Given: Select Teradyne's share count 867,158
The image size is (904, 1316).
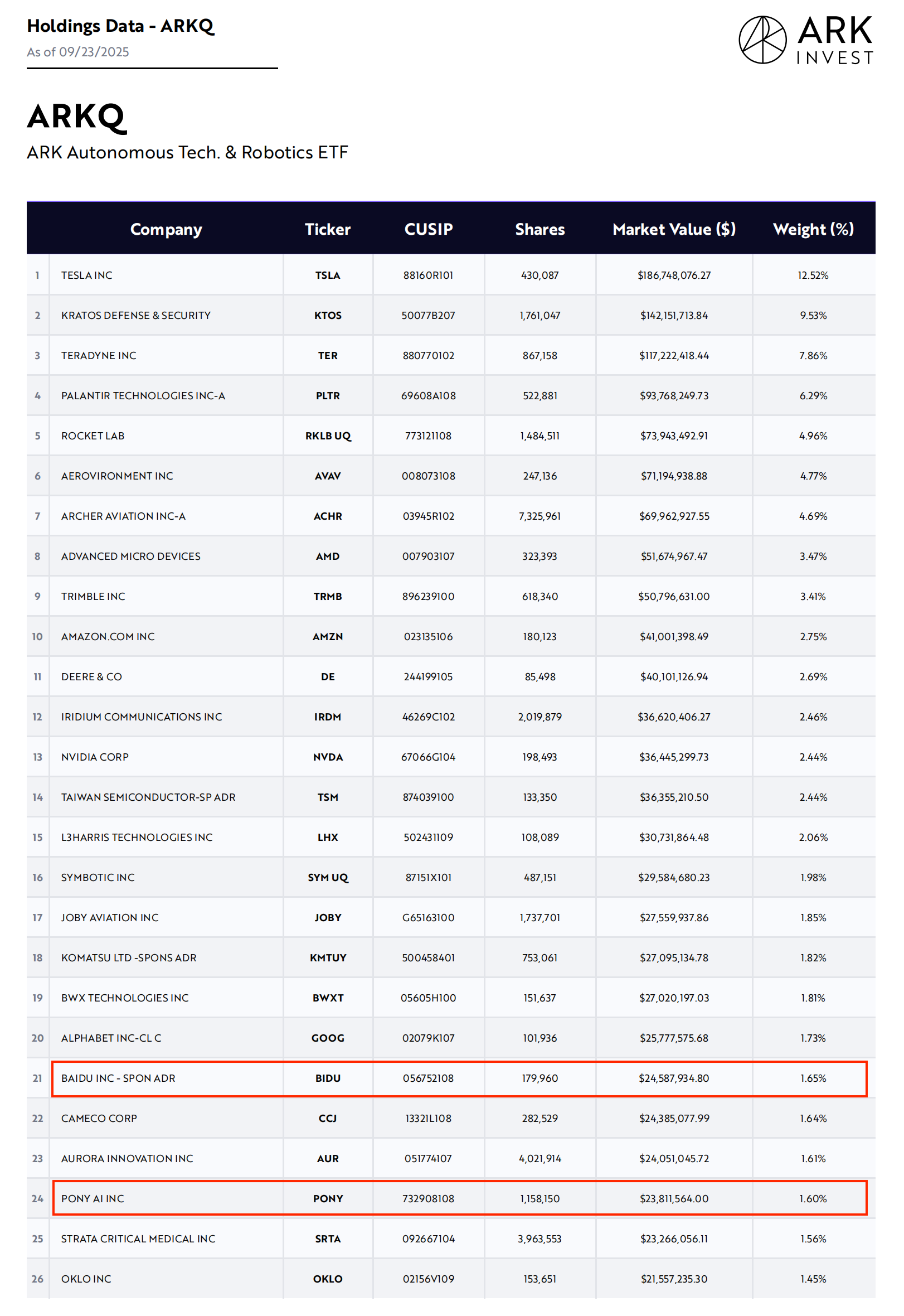Looking at the screenshot, I should click(x=541, y=356).
